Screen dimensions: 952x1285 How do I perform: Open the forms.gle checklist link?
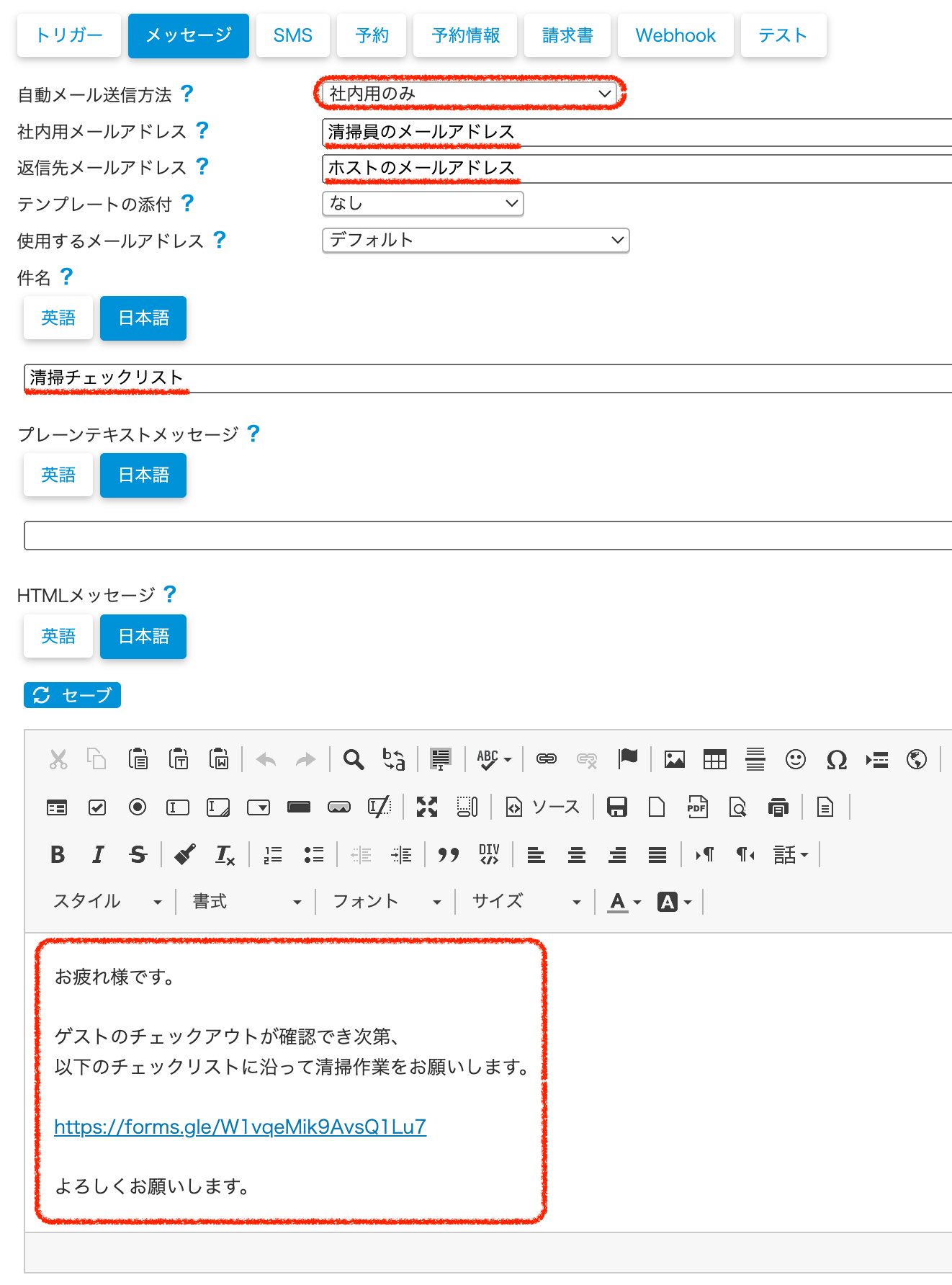(240, 1127)
